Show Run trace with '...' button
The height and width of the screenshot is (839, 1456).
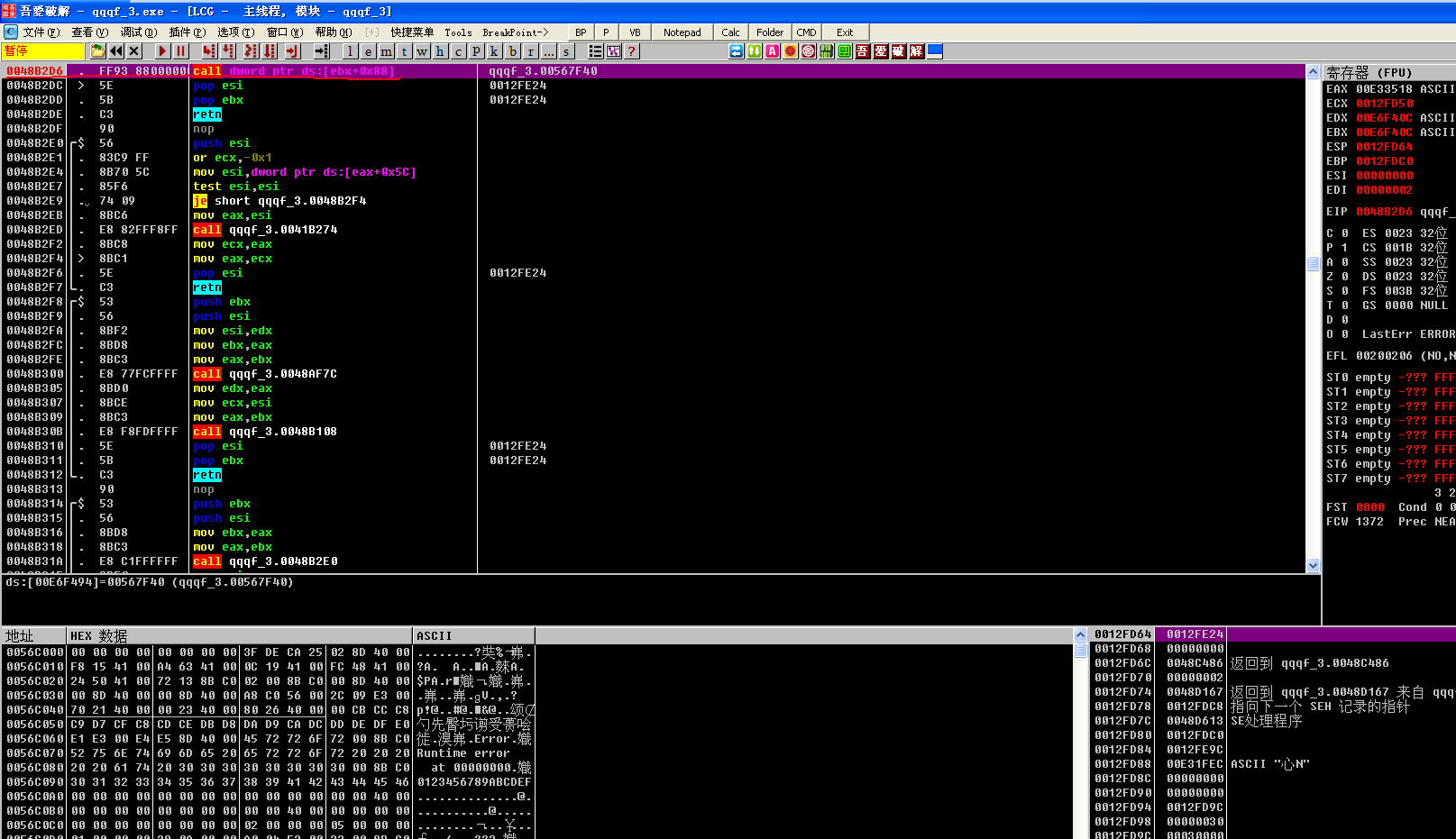pos(548,51)
